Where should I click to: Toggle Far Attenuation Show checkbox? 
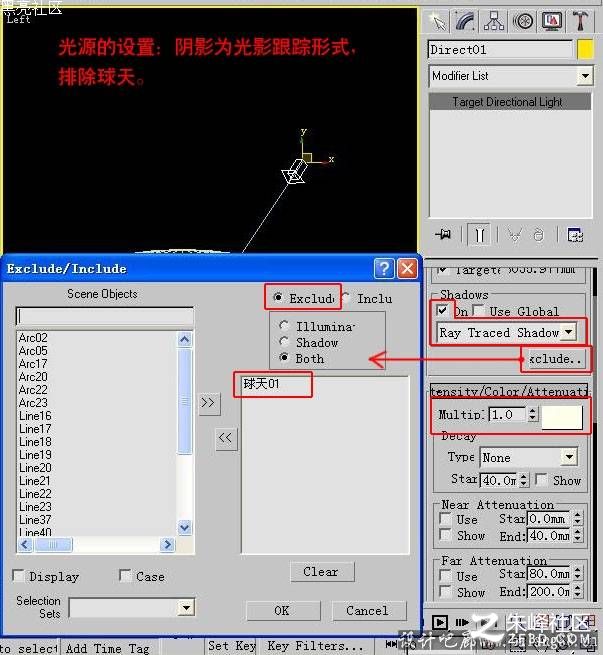pyautogui.click(x=446, y=592)
